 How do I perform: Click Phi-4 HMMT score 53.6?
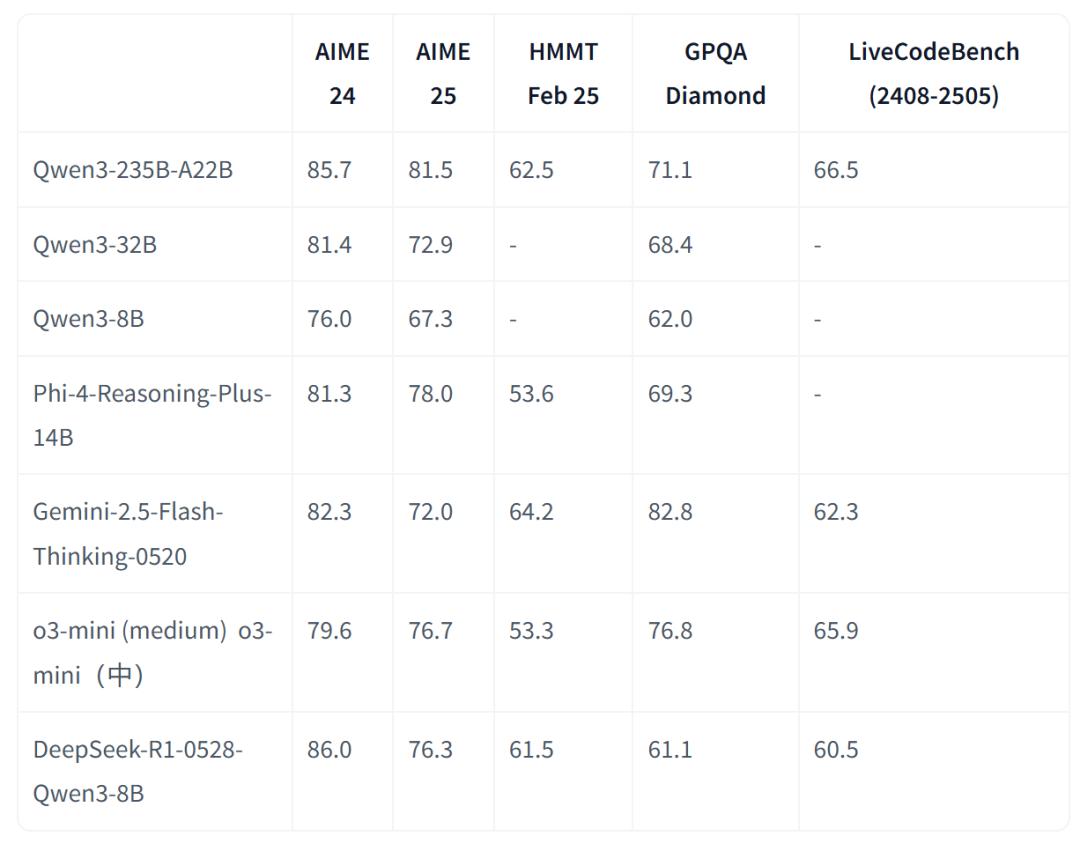pos(531,394)
